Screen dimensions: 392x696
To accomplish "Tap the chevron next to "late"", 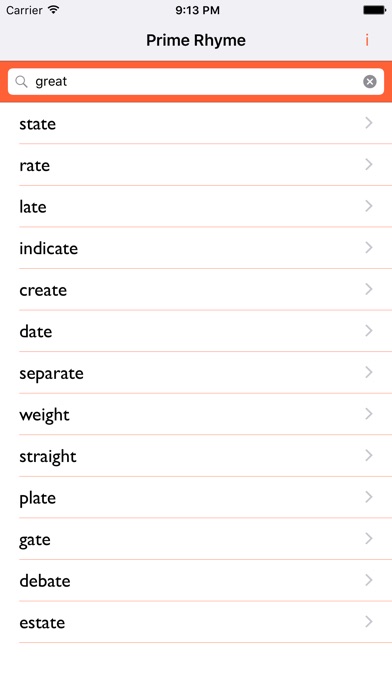I will click(368, 206).
